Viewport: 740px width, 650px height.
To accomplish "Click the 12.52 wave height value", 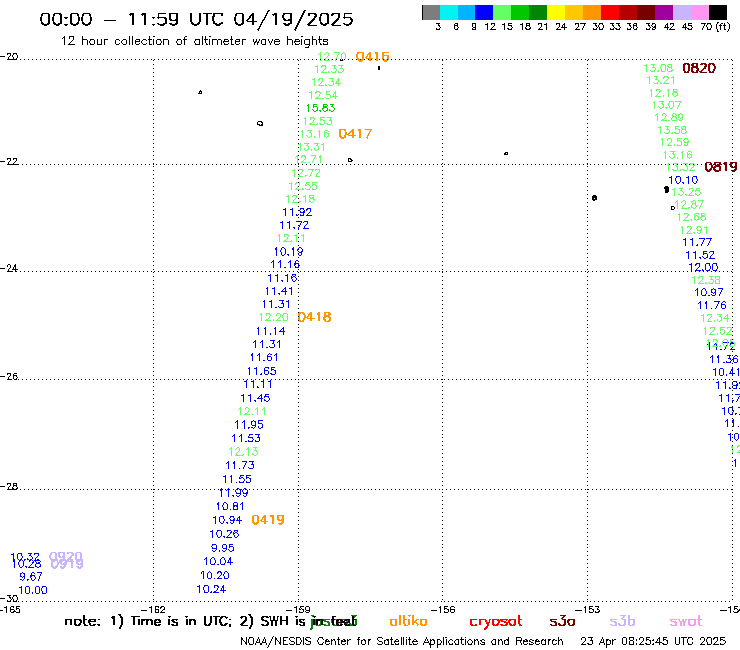I will coord(718,331).
